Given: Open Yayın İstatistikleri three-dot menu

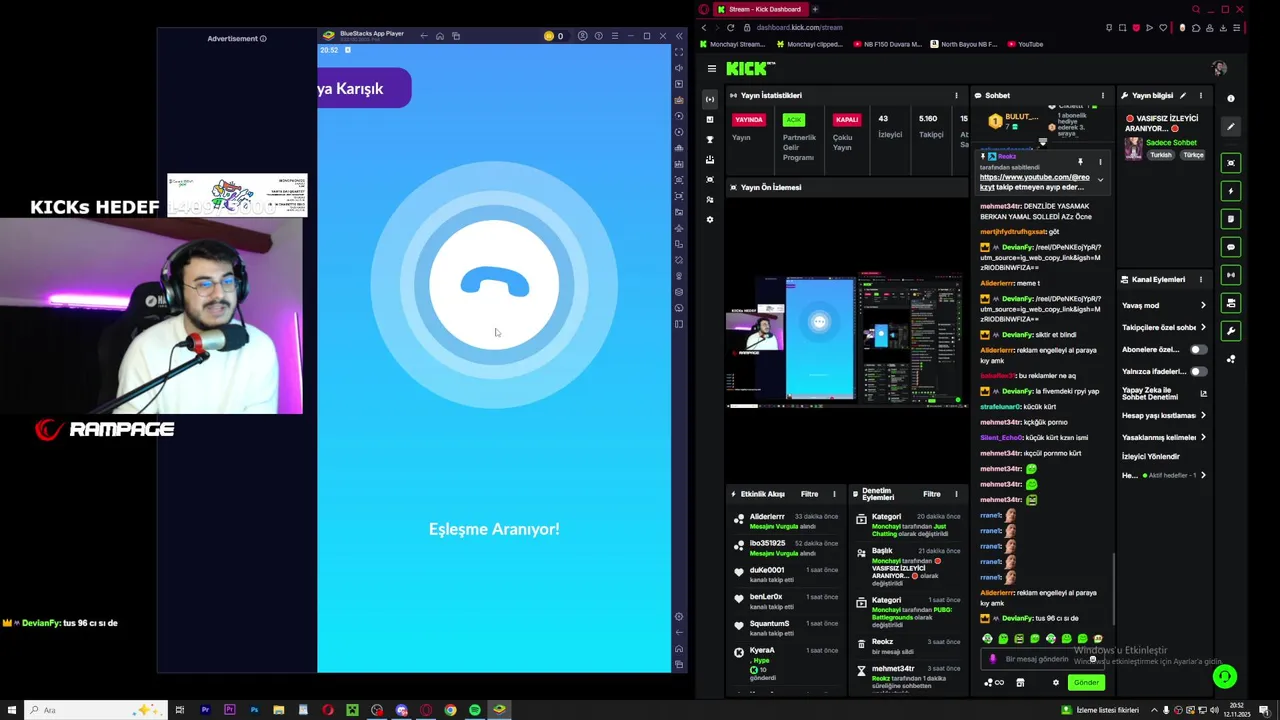Looking at the screenshot, I should coord(956,96).
